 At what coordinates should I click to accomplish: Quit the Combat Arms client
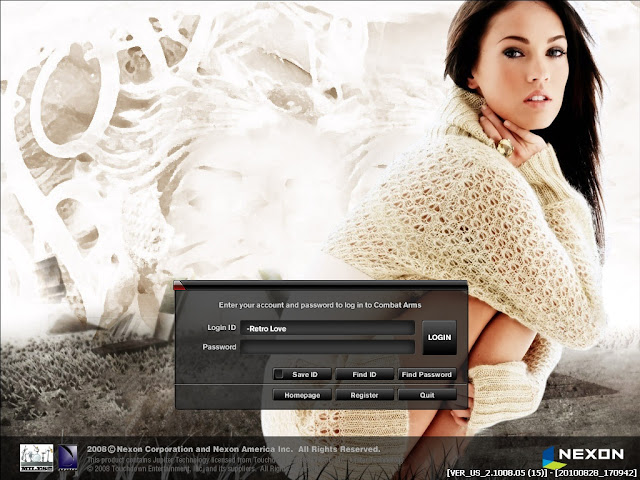[x=427, y=395]
